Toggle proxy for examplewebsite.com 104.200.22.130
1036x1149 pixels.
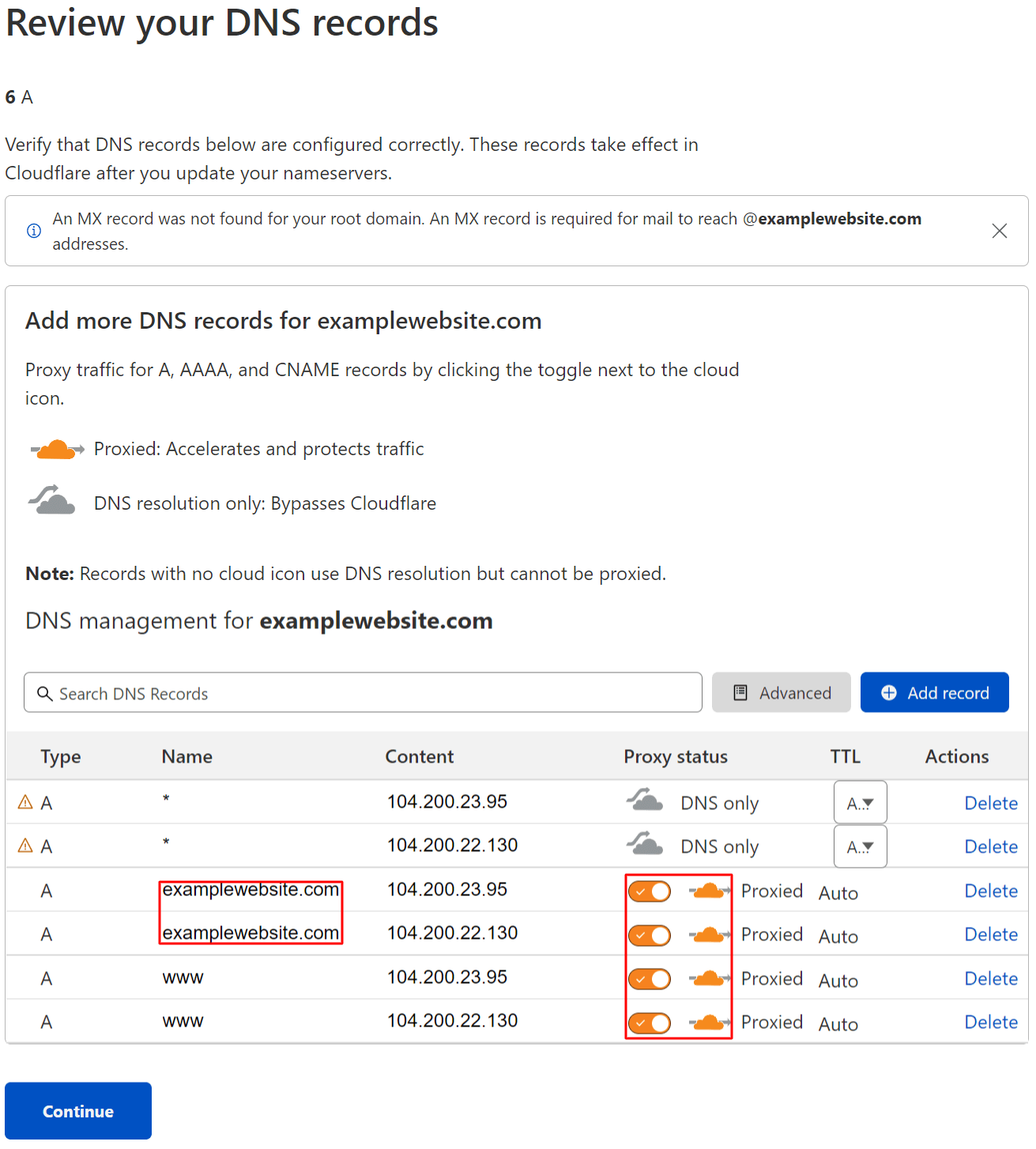coord(650,936)
